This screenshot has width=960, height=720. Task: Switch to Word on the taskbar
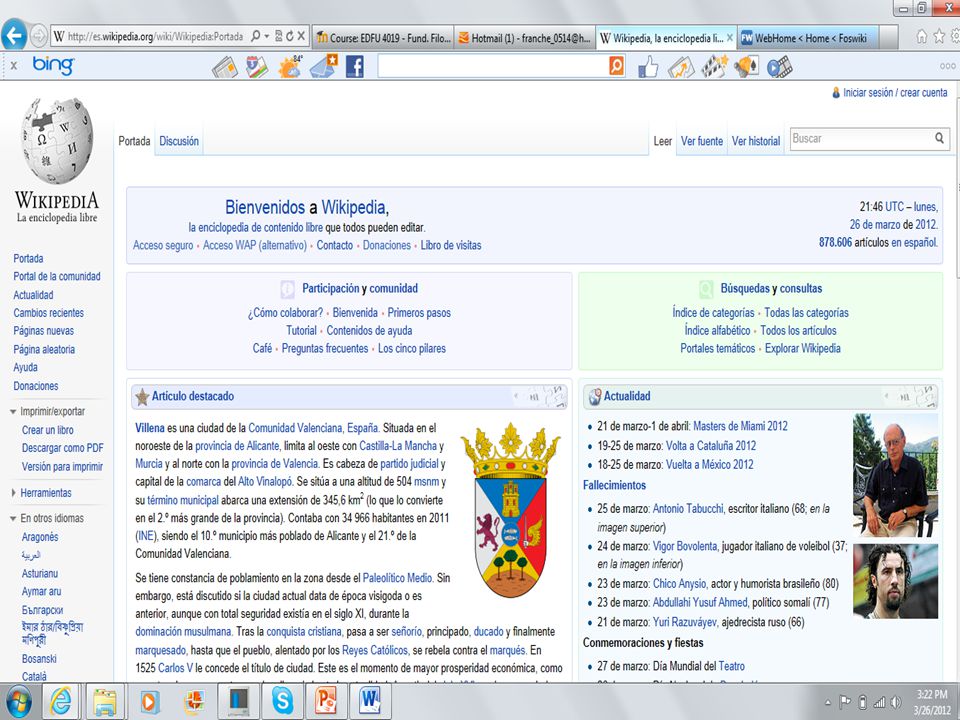(x=371, y=702)
